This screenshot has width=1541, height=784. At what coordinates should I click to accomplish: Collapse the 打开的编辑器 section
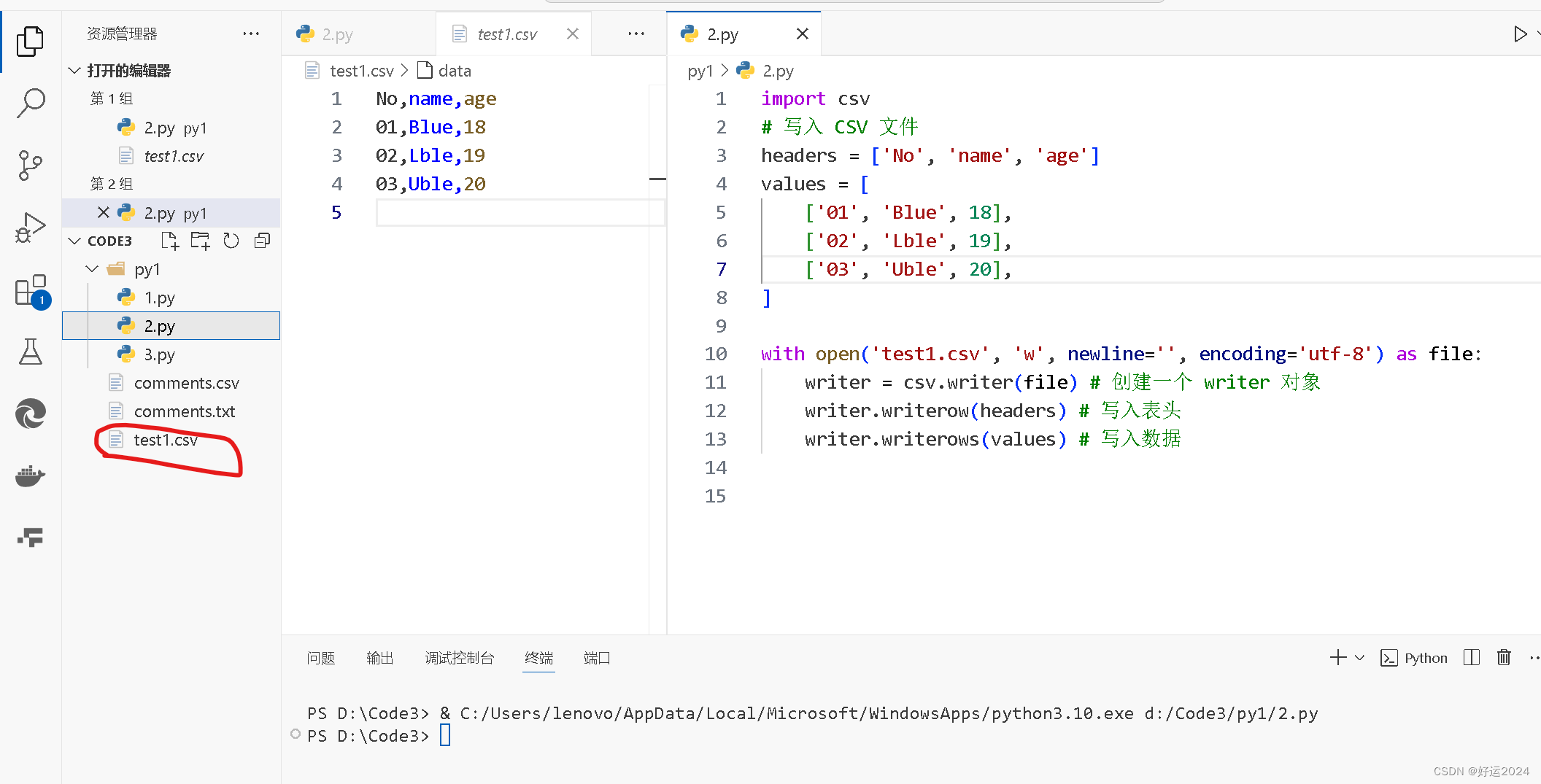[x=74, y=70]
